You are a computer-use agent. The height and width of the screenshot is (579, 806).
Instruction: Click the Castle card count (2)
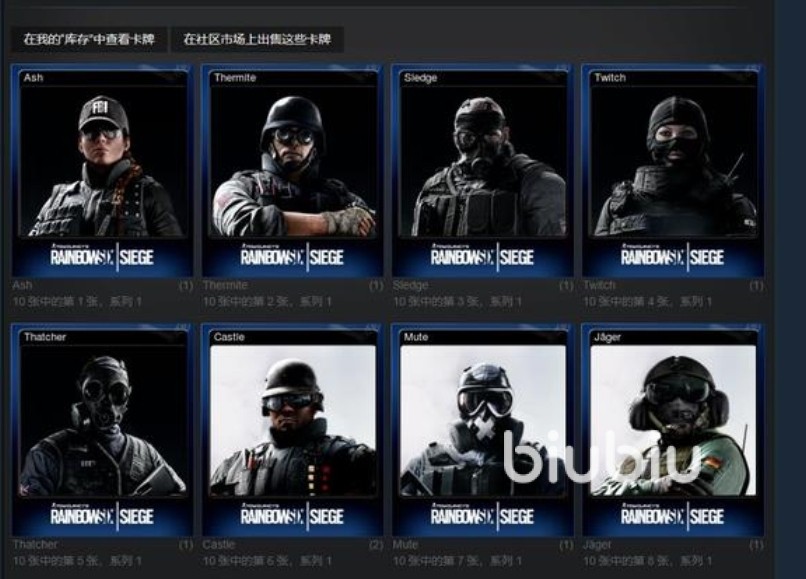[376, 544]
